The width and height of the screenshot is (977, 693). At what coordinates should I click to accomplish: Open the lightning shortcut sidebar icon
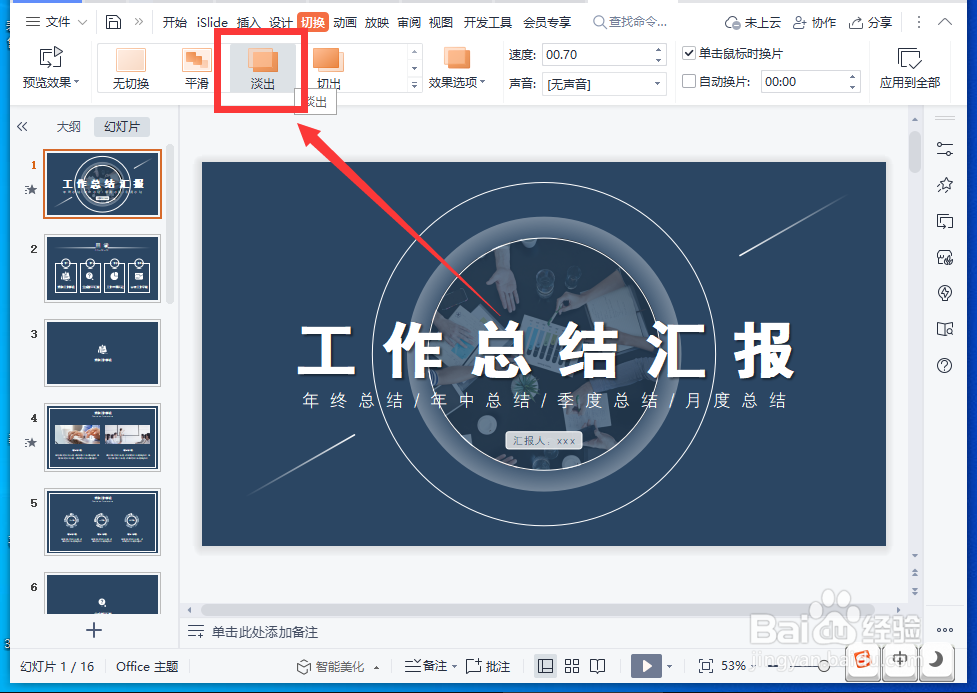click(945, 293)
